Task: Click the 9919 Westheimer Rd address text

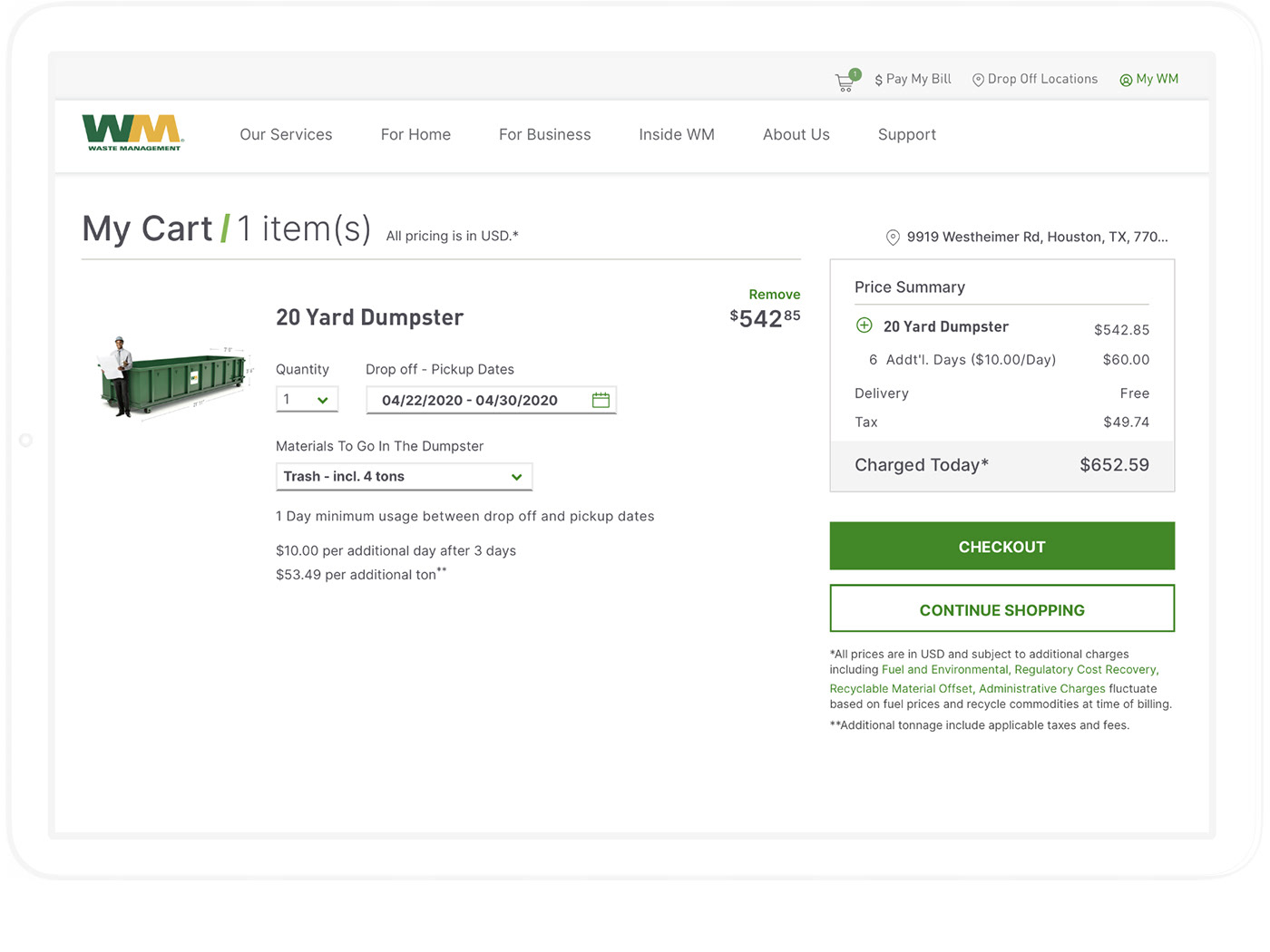Action: (x=1037, y=237)
